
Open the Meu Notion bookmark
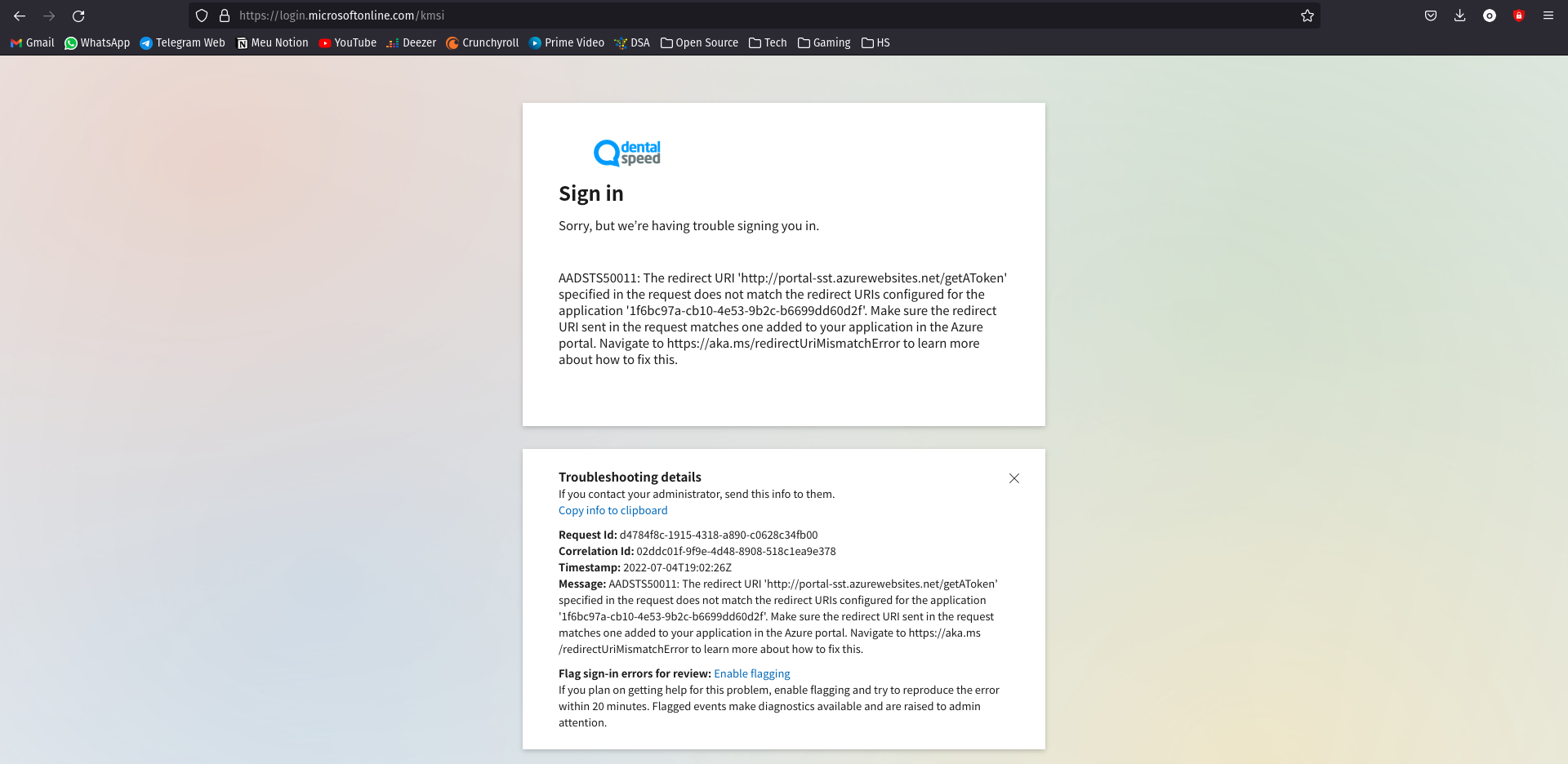[272, 42]
